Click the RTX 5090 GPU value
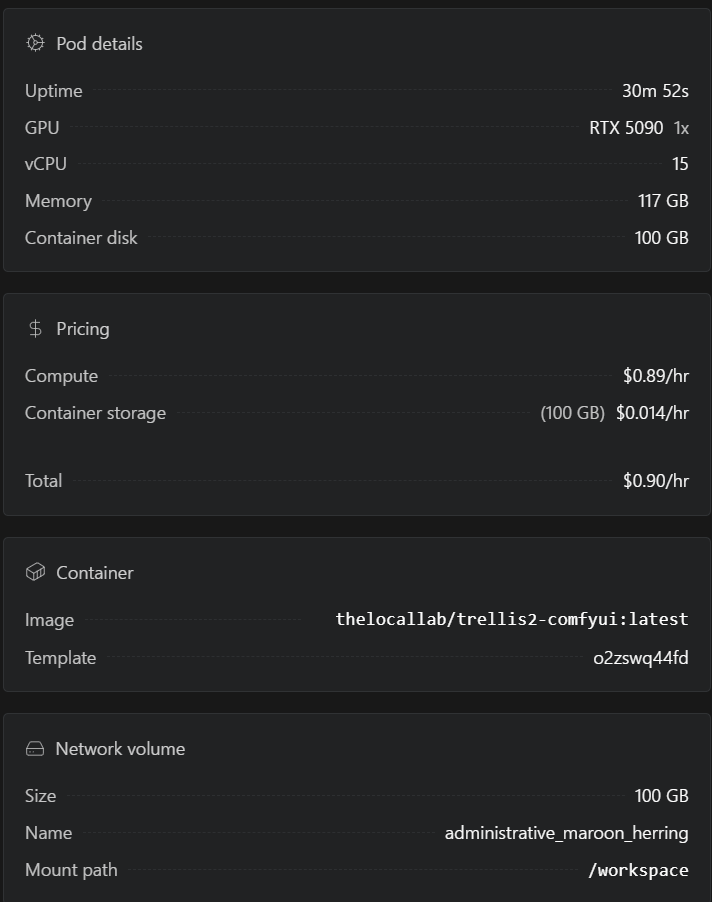Viewport: 712px width, 902px height. [x=626, y=127]
